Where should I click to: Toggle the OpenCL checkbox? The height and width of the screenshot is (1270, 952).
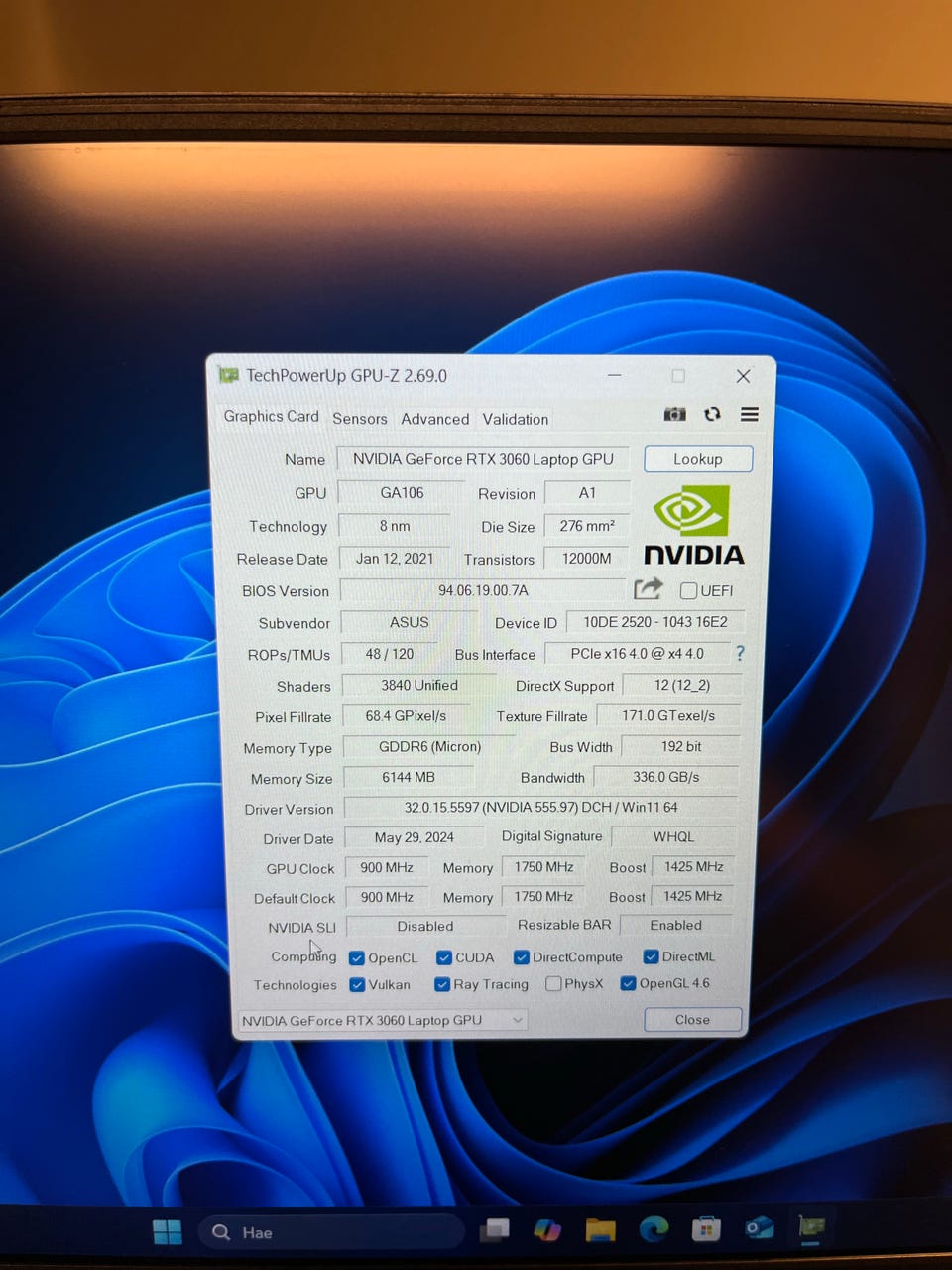[357, 958]
